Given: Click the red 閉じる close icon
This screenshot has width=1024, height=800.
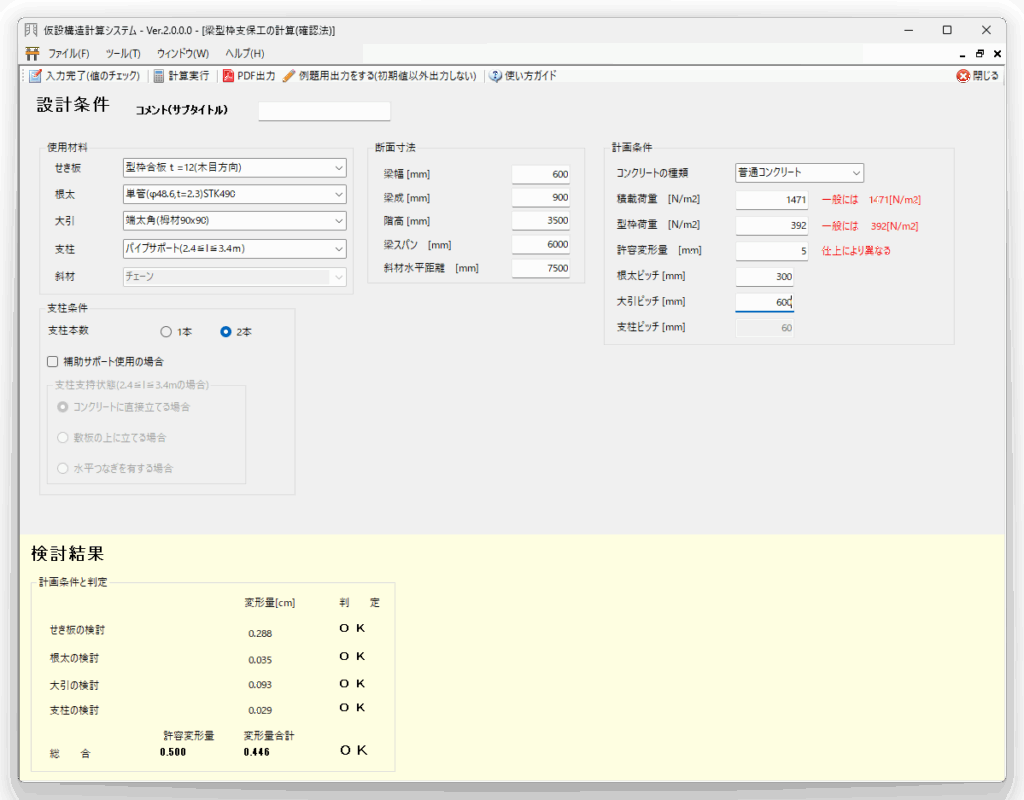Looking at the screenshot, I should tap(963, 76).
